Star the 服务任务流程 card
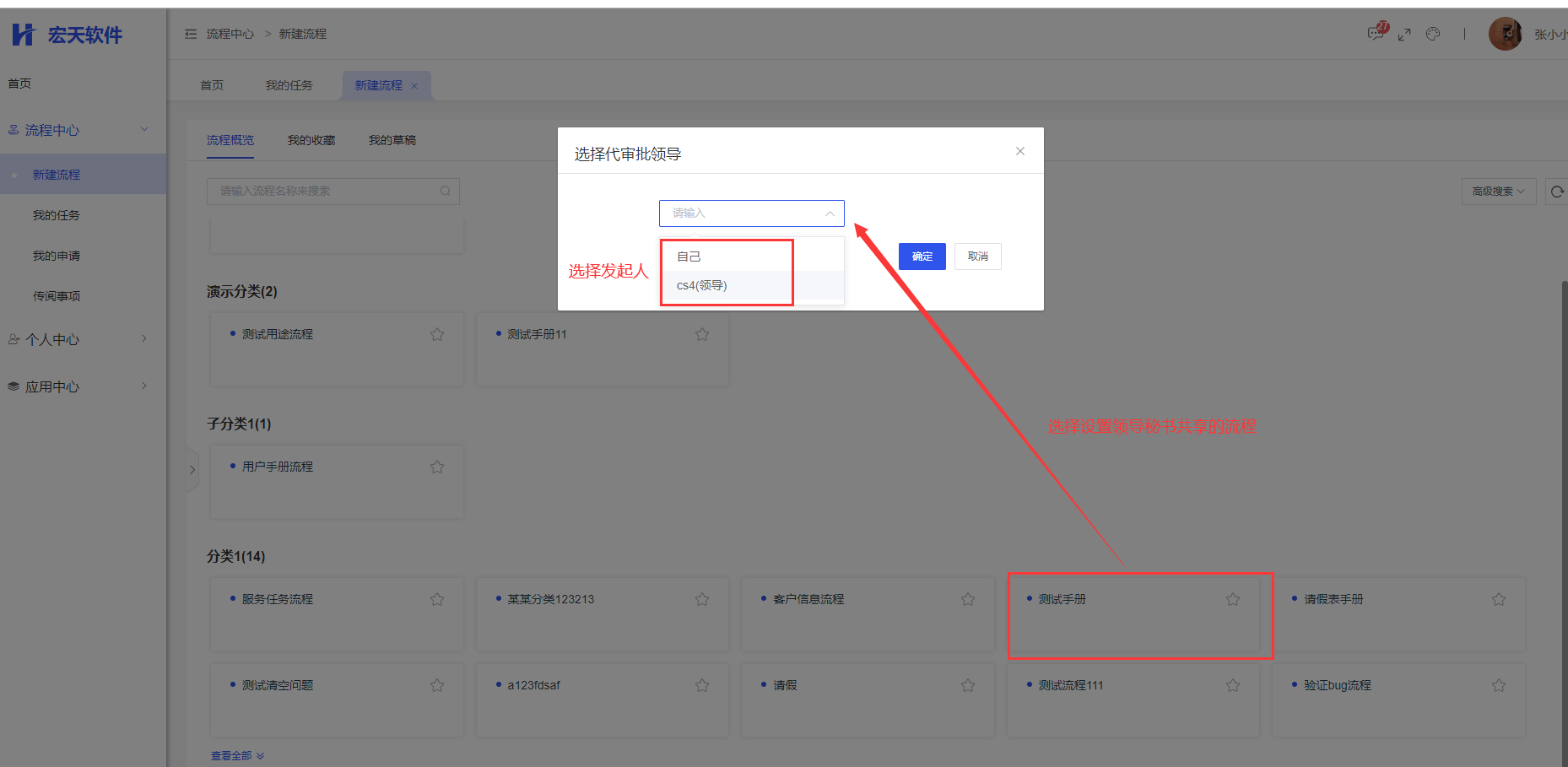The image size is (1568, 767). (x=437, y=599)
